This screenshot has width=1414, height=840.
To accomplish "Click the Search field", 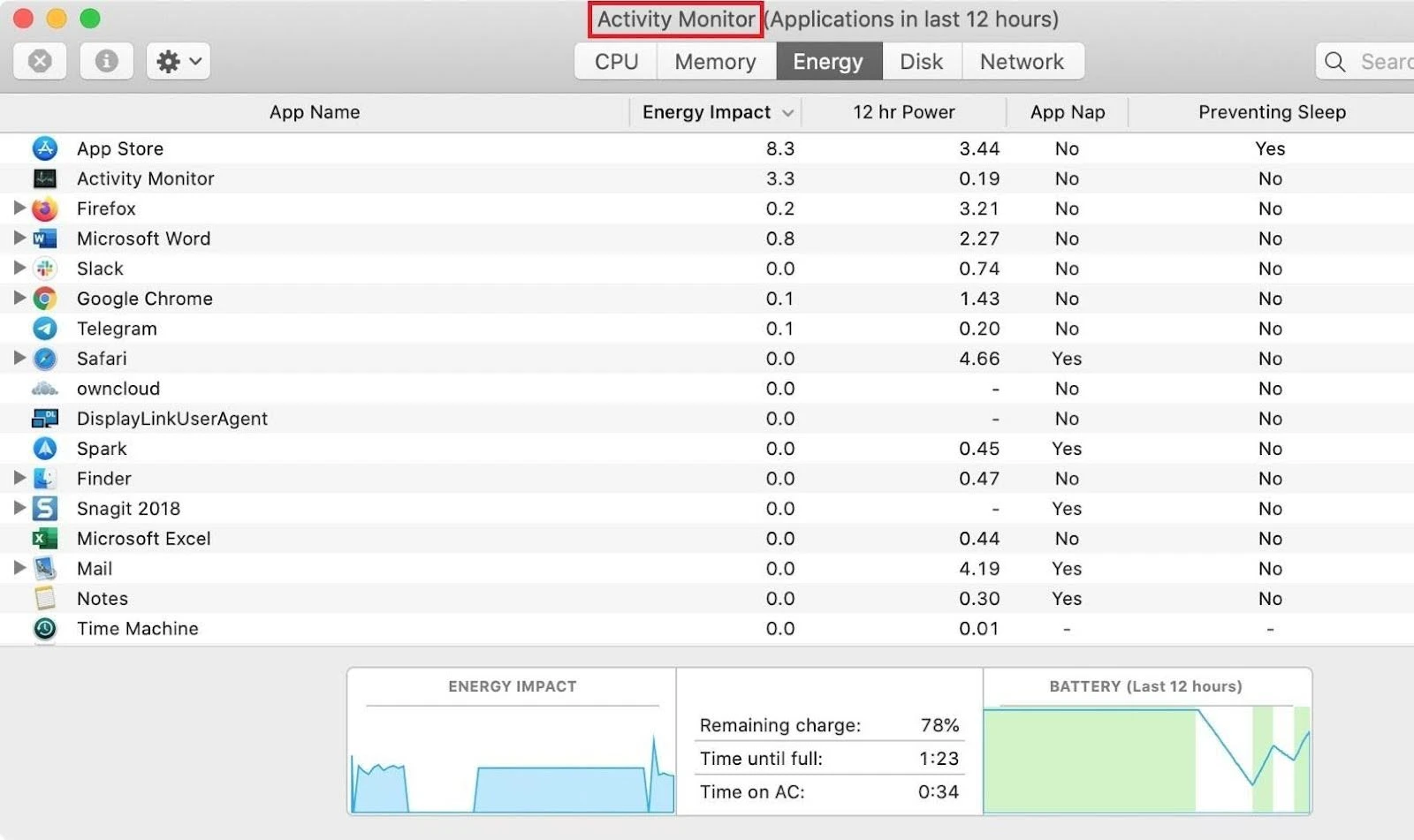I will [1370, 61].
